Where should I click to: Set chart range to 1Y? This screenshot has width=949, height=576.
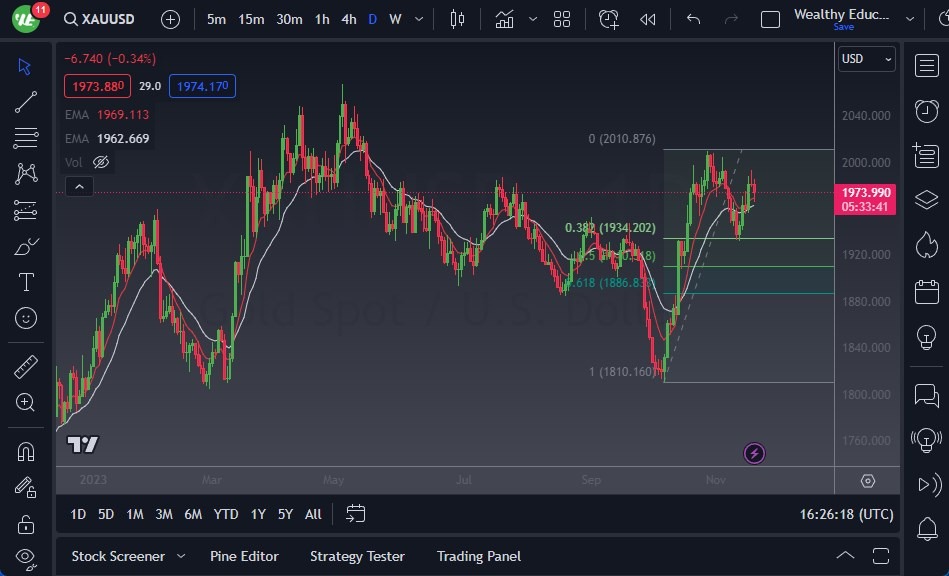coord(258,514)
